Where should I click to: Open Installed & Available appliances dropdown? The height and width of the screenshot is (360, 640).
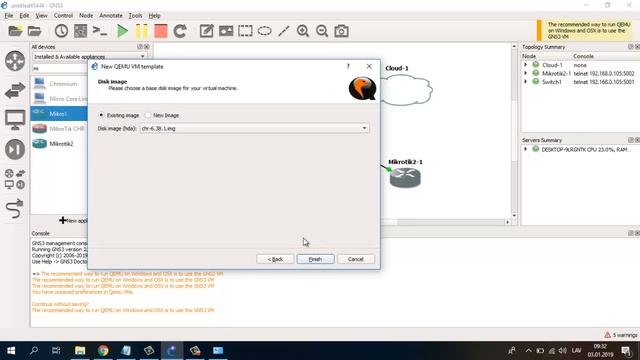89,56
